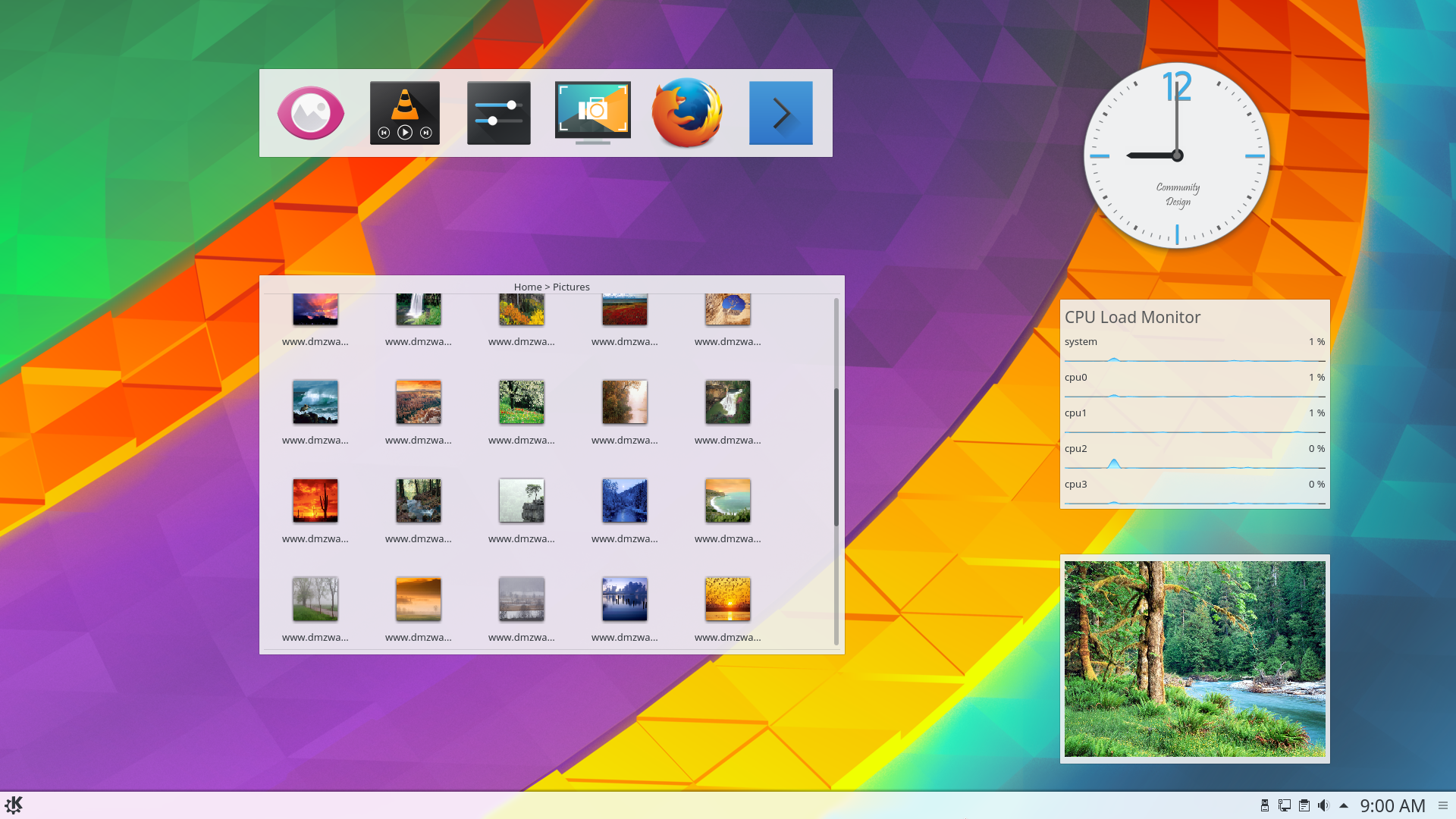
Task: Click the Firefox browser icon
Action: point(686,113)
